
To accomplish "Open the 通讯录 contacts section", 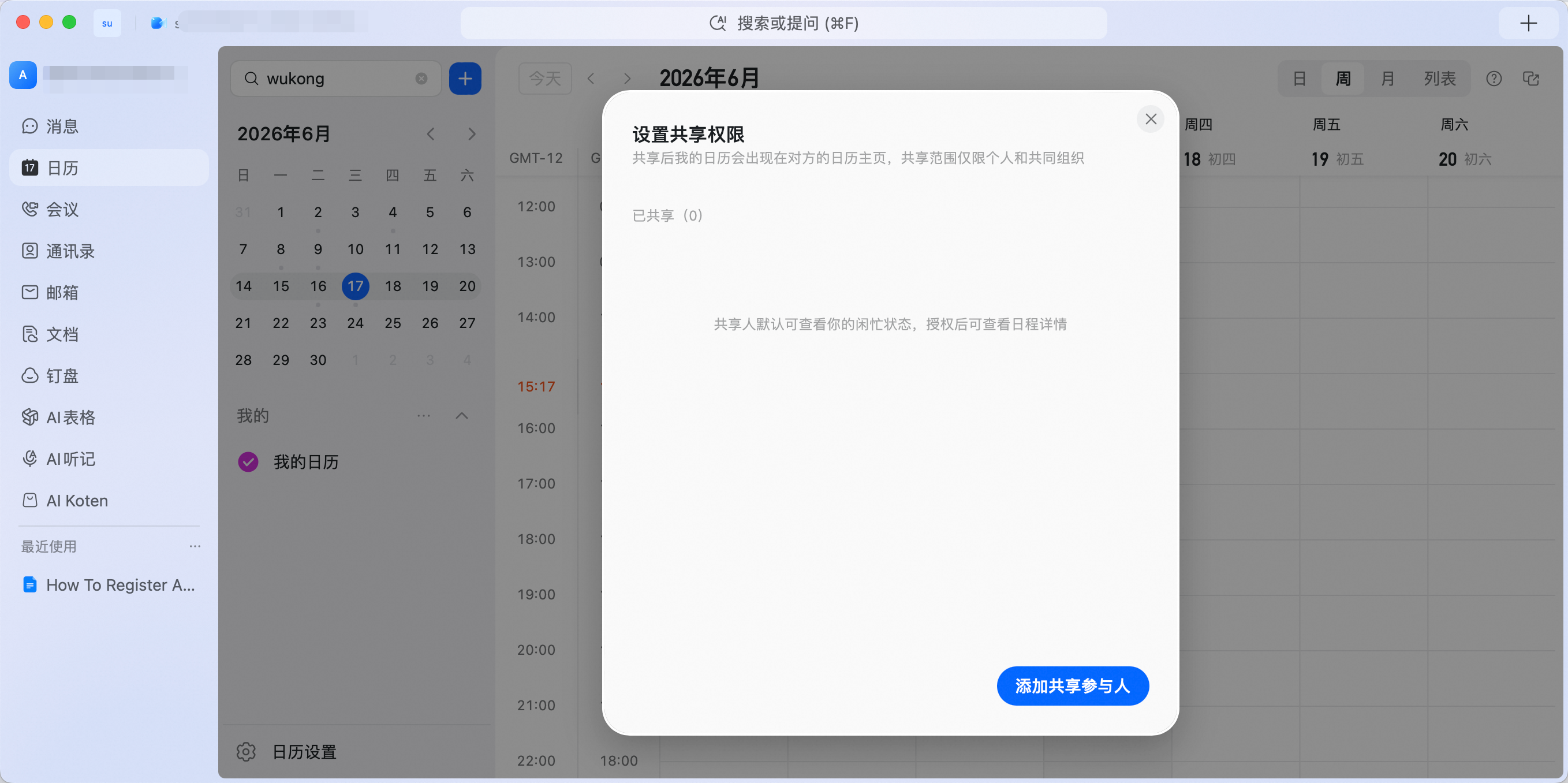I will (x=109, y=251).
